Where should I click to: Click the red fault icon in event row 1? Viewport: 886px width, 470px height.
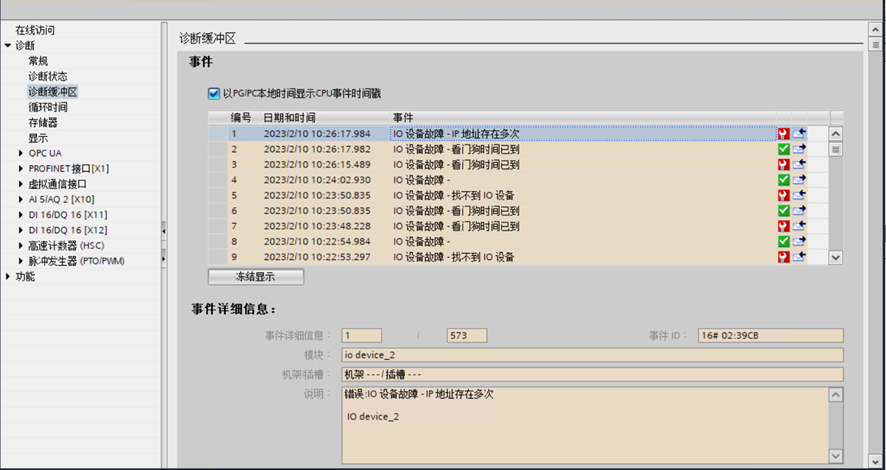coord(783,134)
